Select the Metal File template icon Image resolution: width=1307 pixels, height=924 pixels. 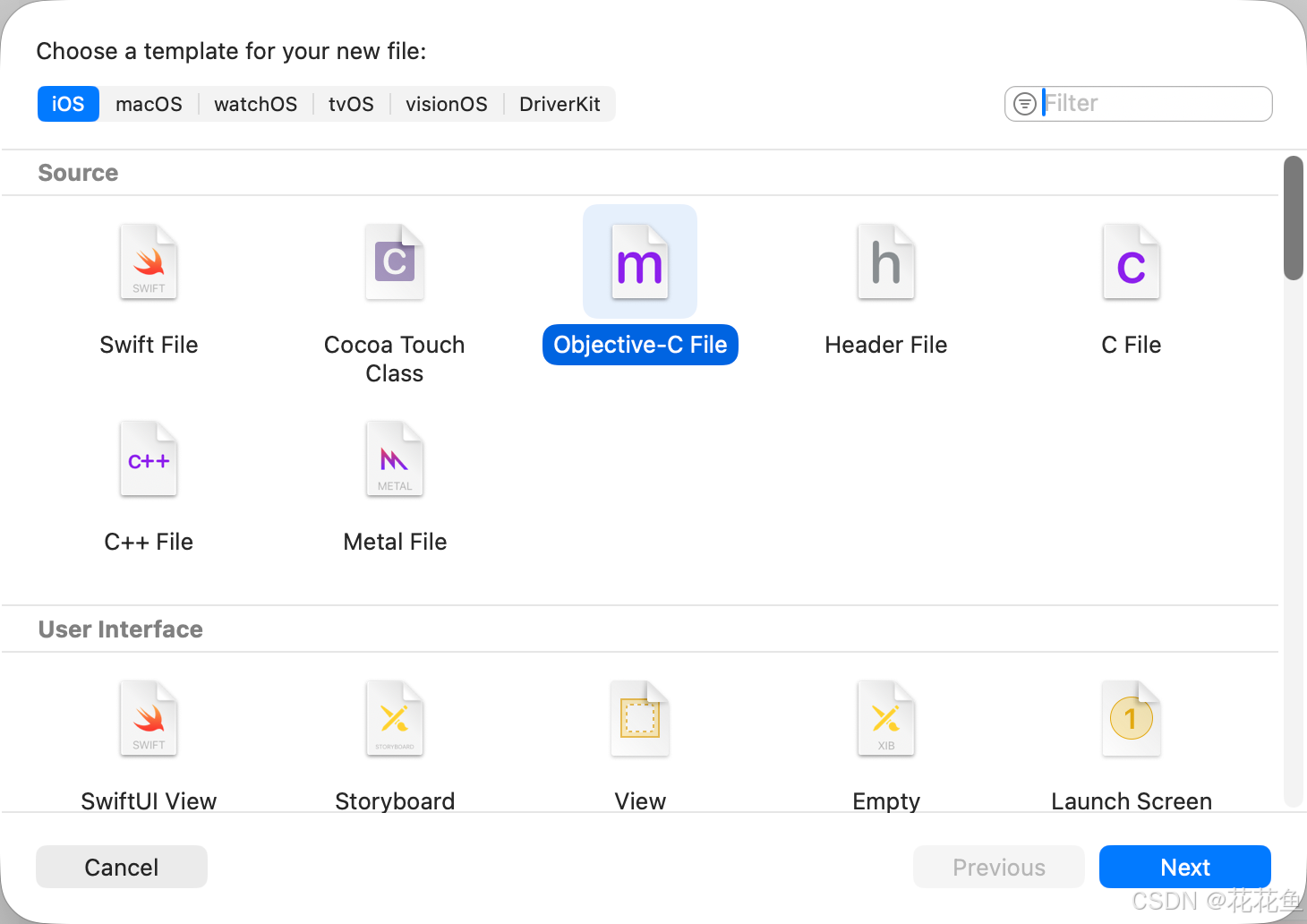[x=395, y=458]
